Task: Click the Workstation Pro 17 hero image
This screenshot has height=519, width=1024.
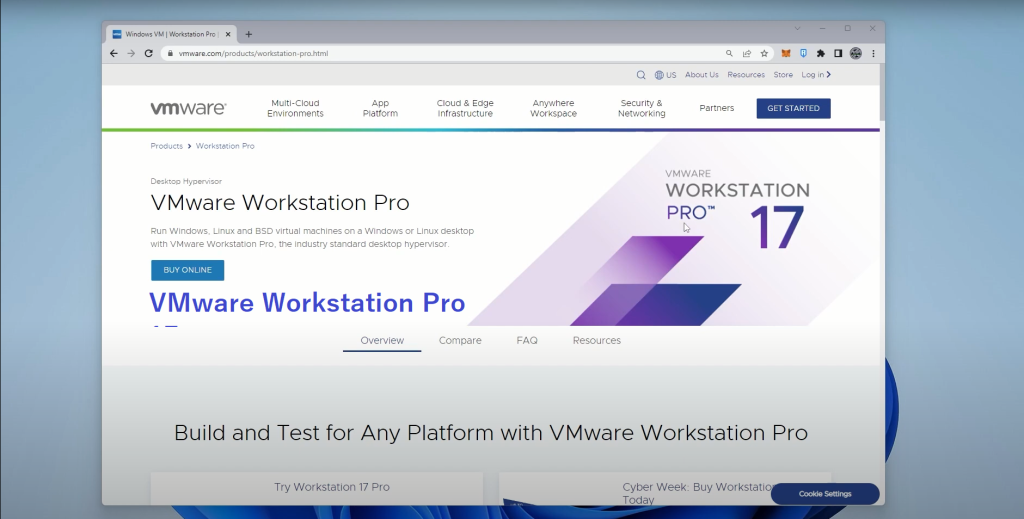Action: click(x=673, y=228)
